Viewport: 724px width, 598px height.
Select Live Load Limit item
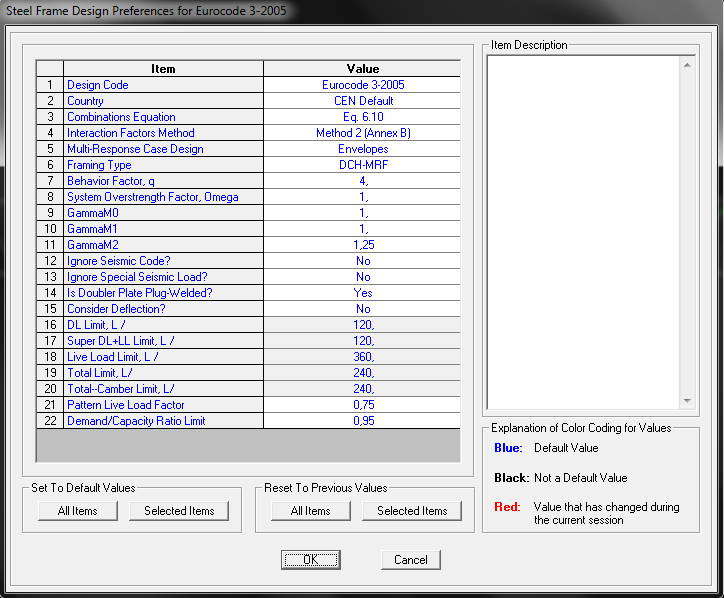163,357
